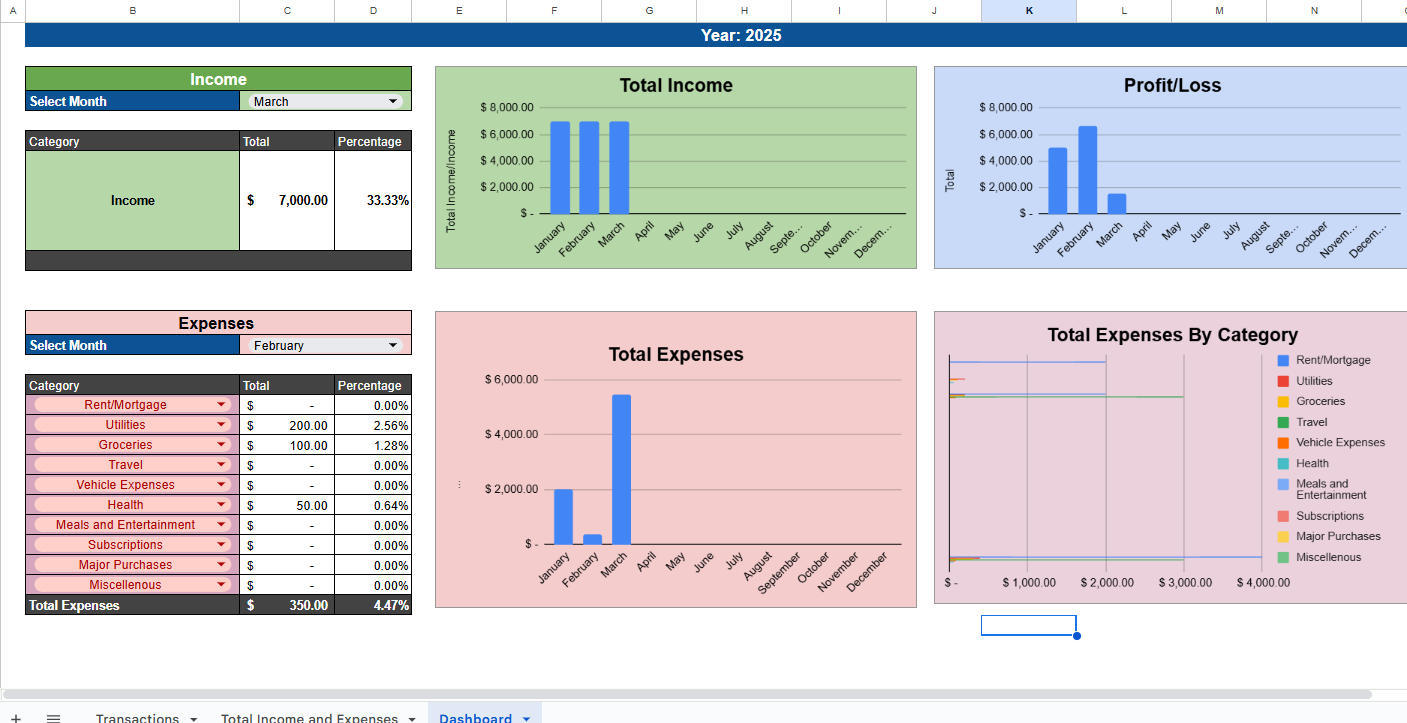Viewport: 1407px width, 723px height.
Task: Open the all-sheets list via hamburger icon
Action: pyautogui.click(x=54, y=718)
